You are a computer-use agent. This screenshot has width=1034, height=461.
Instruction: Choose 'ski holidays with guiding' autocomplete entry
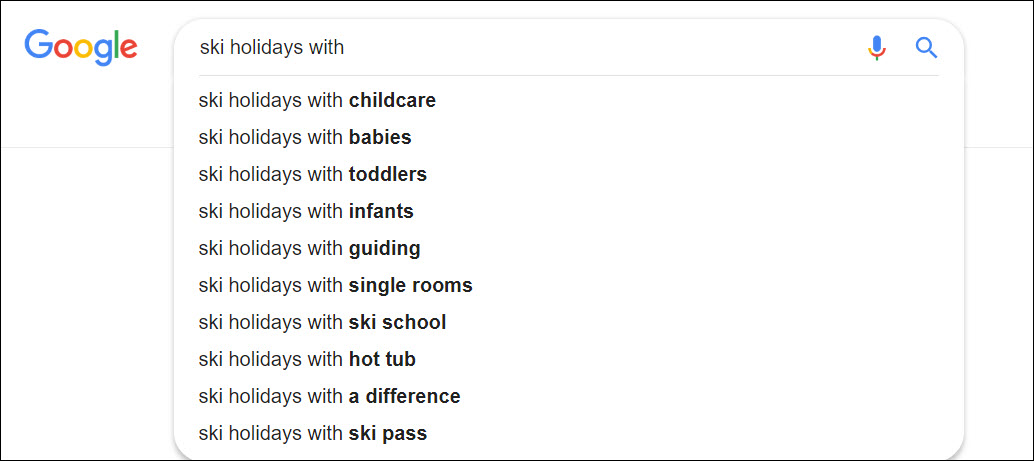tap(568, 249)
